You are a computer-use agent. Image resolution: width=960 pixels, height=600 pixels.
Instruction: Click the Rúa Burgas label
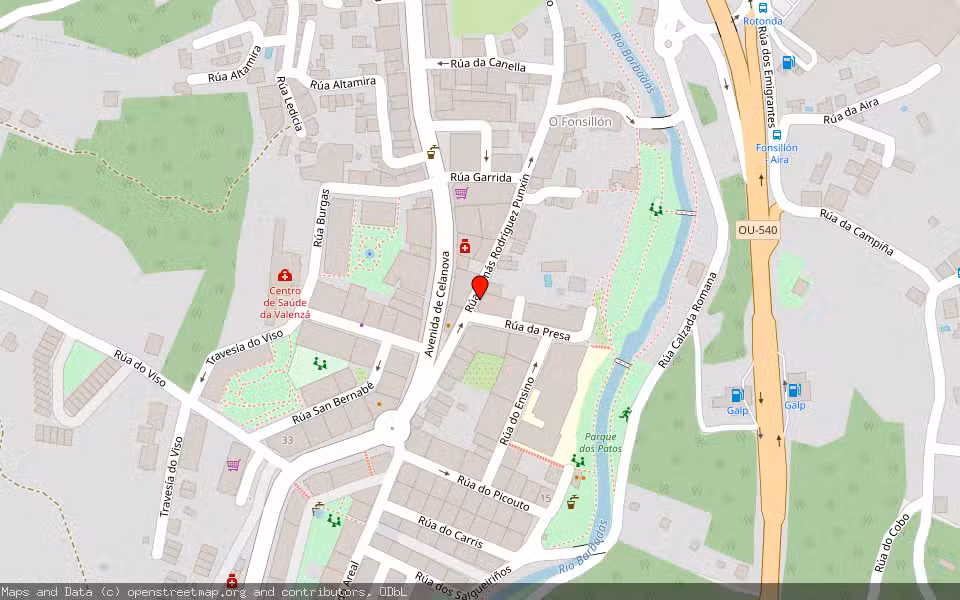[x=321, y=218]
